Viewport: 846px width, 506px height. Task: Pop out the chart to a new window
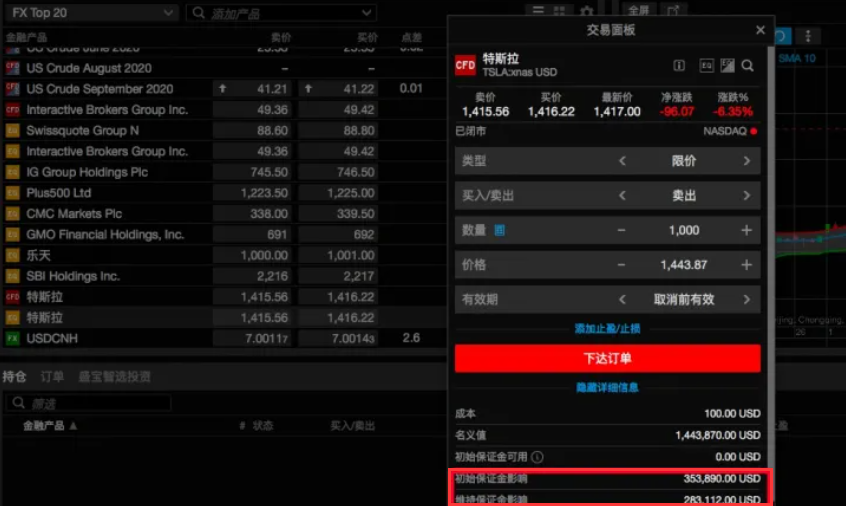(673, 10)
